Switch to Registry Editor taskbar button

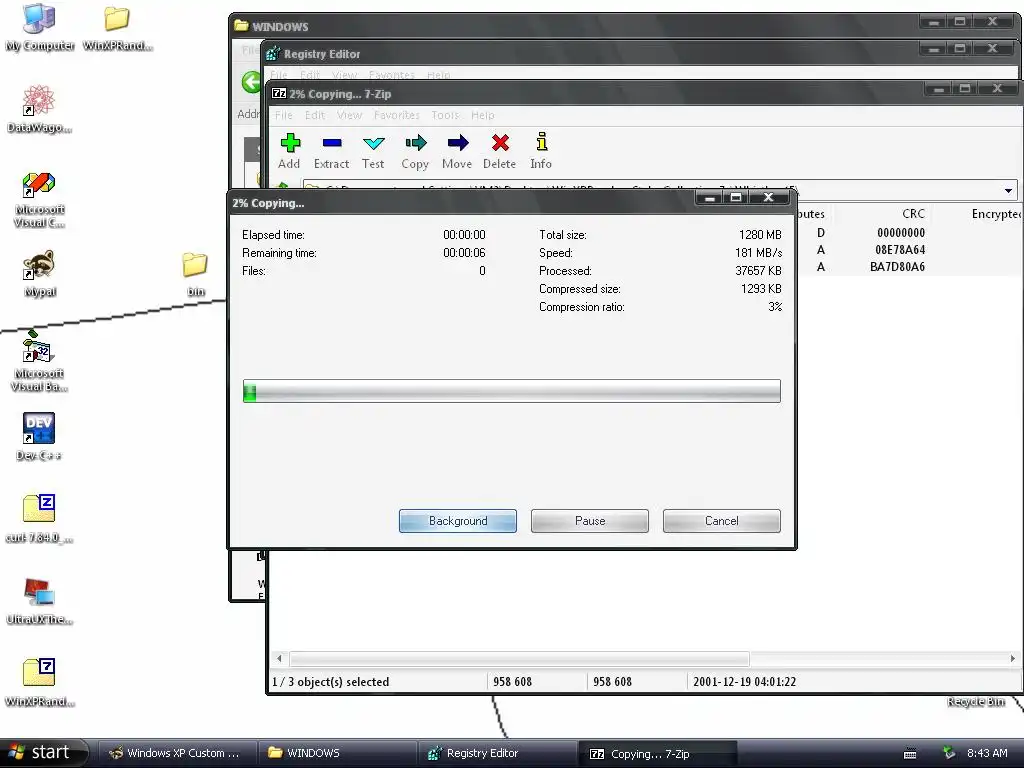[x=496, y=753]
